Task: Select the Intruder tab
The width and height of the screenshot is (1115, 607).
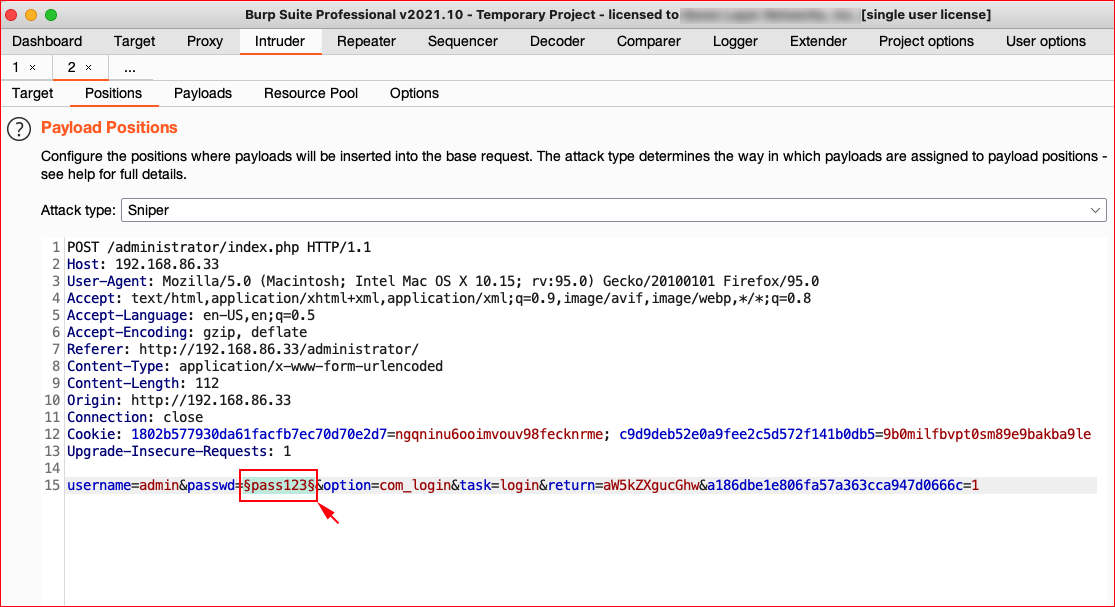Action: [280, 41]
